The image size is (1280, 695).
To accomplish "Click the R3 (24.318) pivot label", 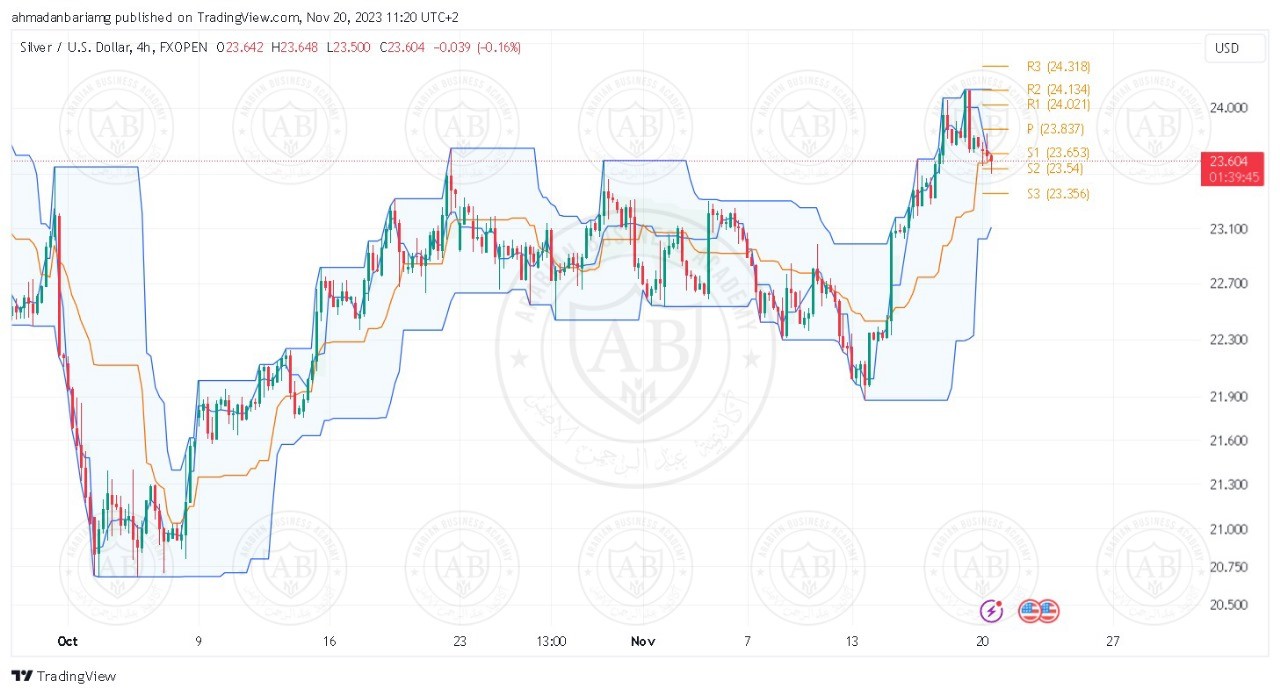I will coord(1058,66).
